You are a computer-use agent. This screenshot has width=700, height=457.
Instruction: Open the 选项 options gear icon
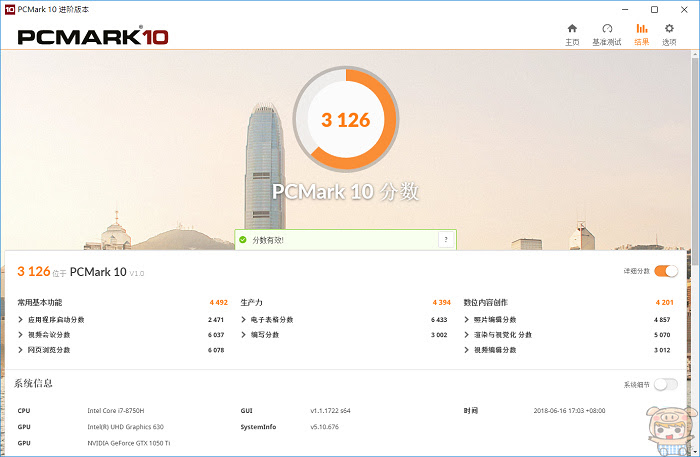tap(669, 29)
